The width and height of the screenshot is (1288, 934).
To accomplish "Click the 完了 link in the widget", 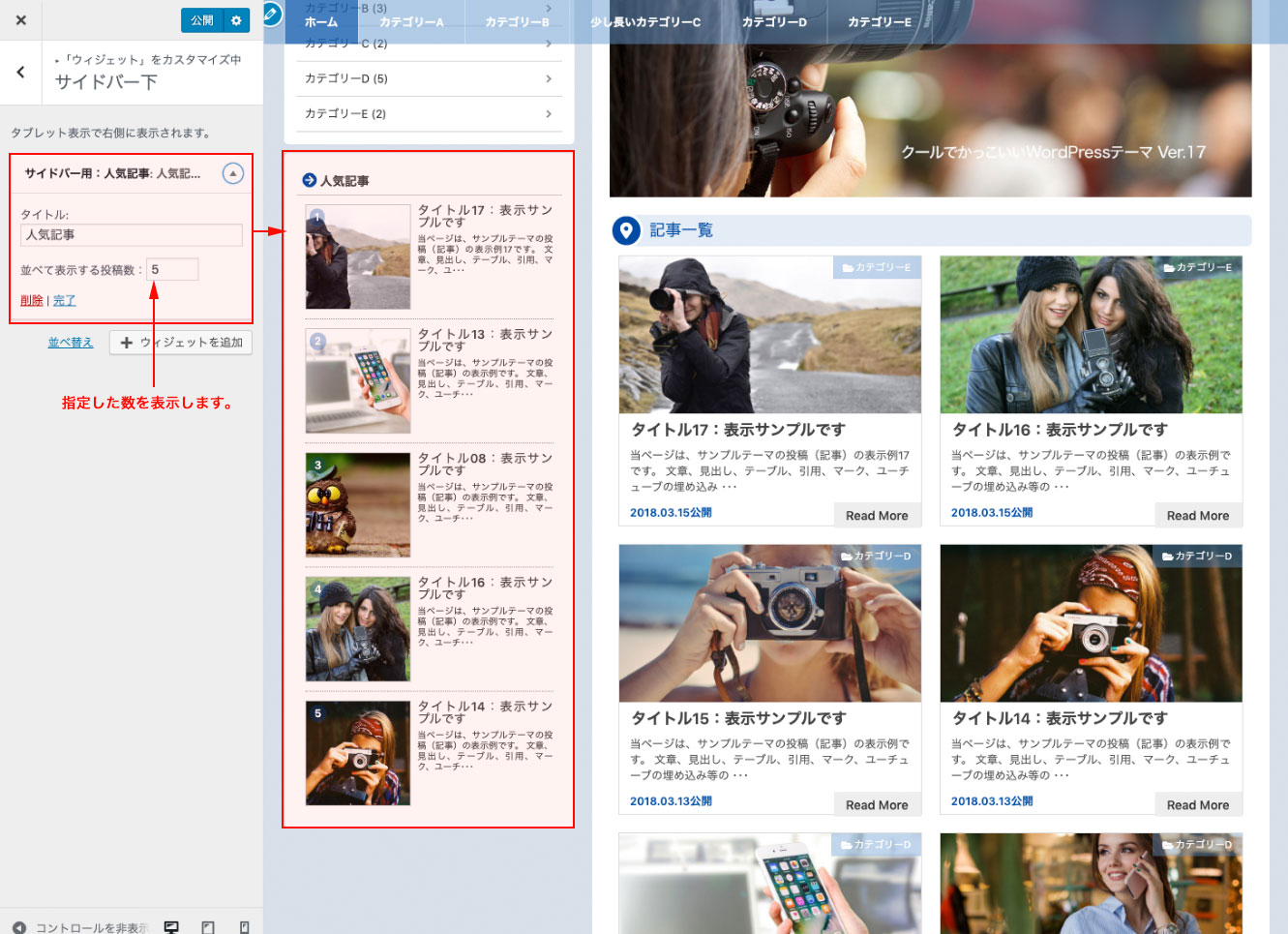I will pyautogui.click(x=64, y=300).
